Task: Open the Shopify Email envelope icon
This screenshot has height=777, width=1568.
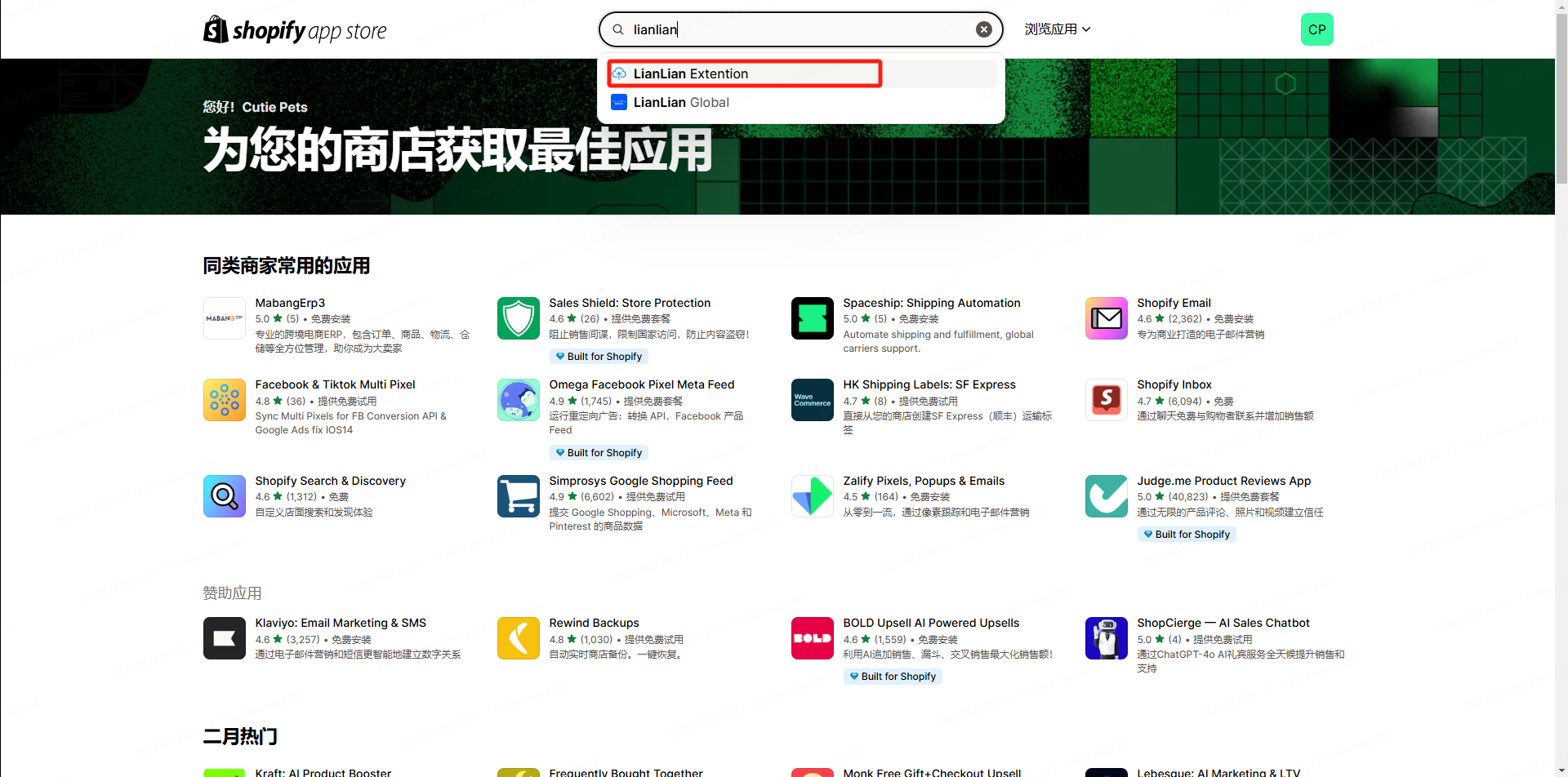Action: coord(1107,318)
